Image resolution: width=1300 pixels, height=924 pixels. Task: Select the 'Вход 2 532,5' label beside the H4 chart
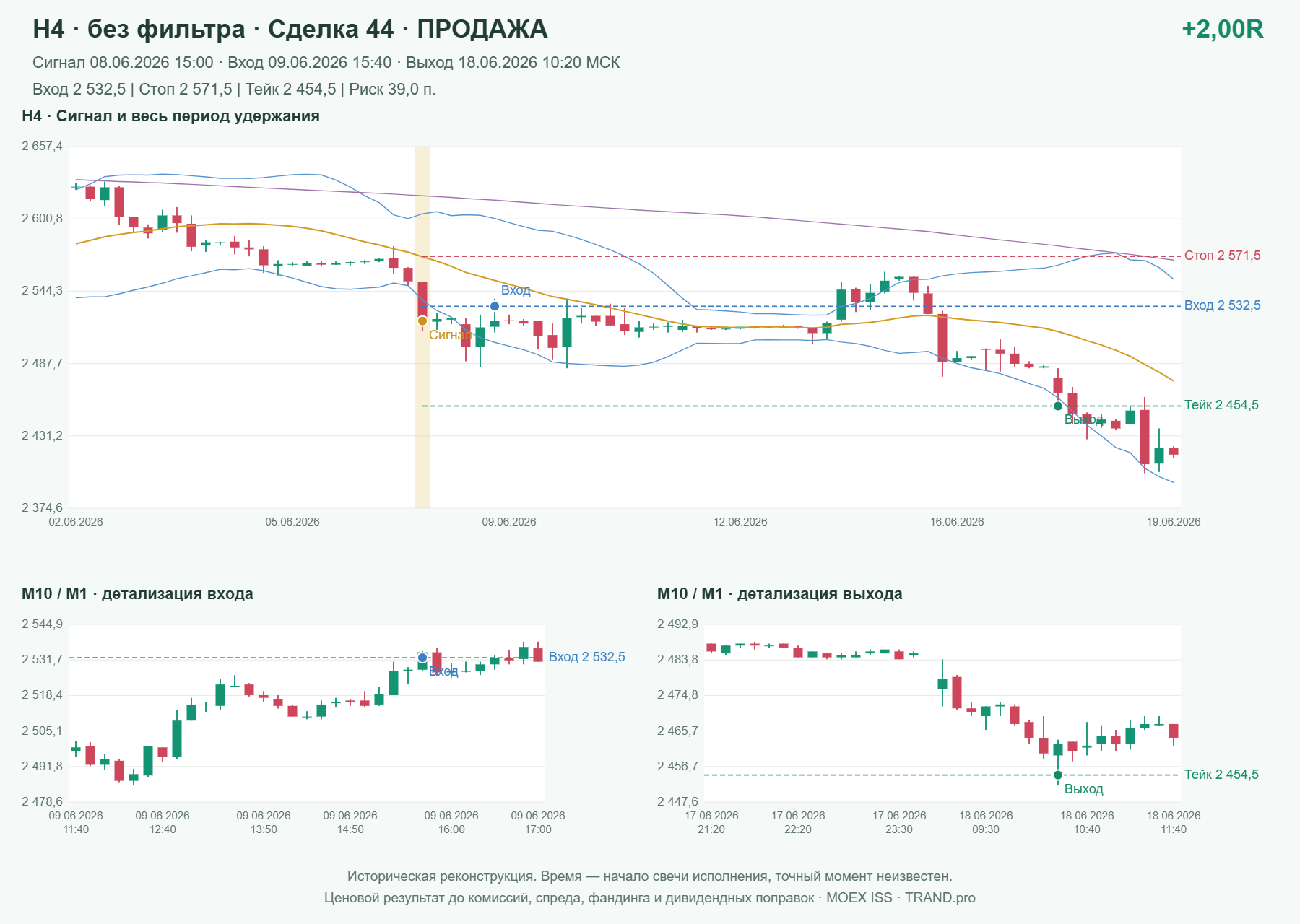(1222, 305)
